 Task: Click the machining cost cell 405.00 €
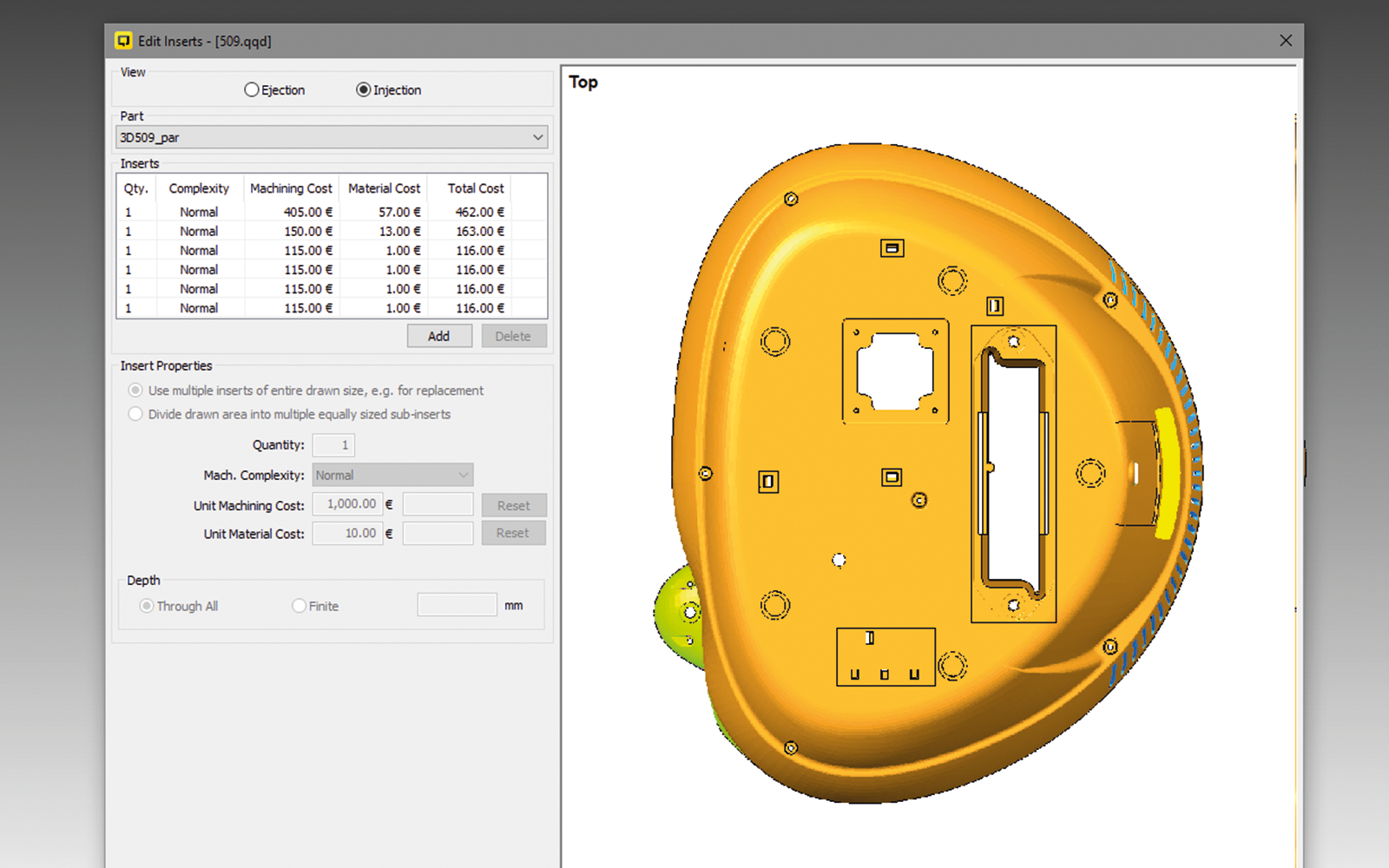coord(307,212)
